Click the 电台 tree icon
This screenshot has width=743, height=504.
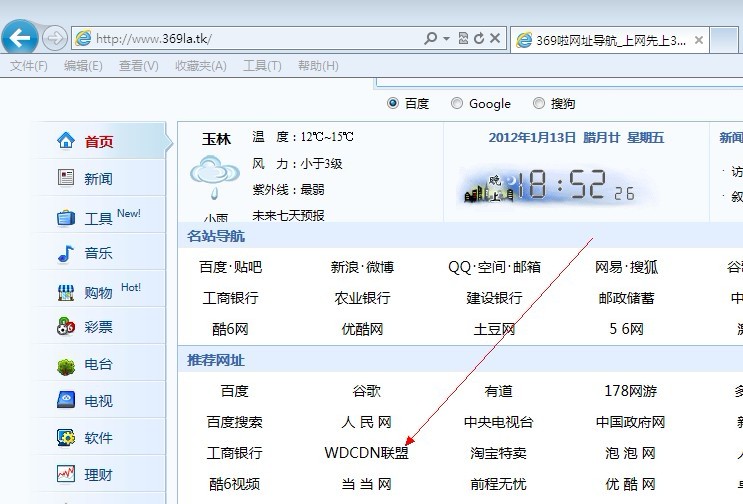click(66, 366)
